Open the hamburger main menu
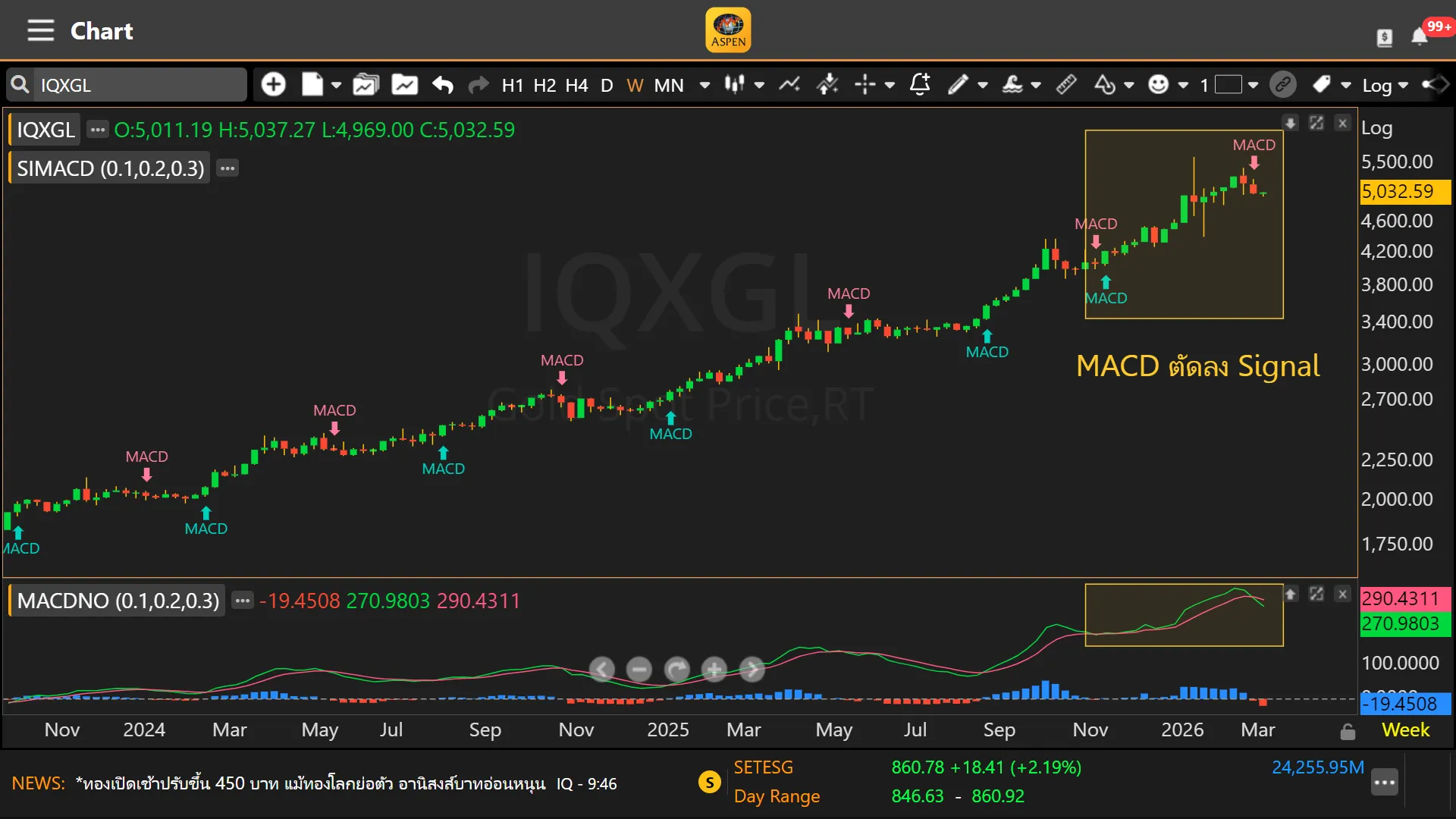Screen dimensions: 1456x819 (x=40, y=31)
